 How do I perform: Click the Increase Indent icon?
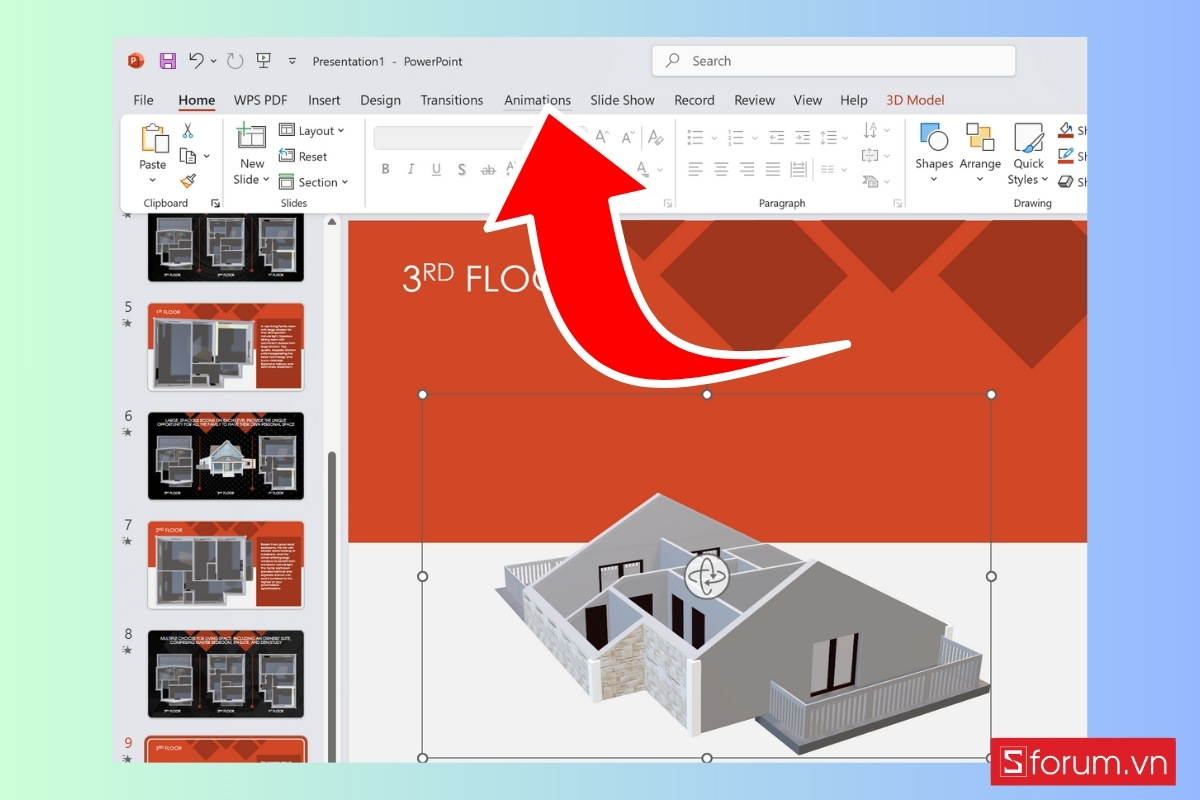tap(801, 137)
